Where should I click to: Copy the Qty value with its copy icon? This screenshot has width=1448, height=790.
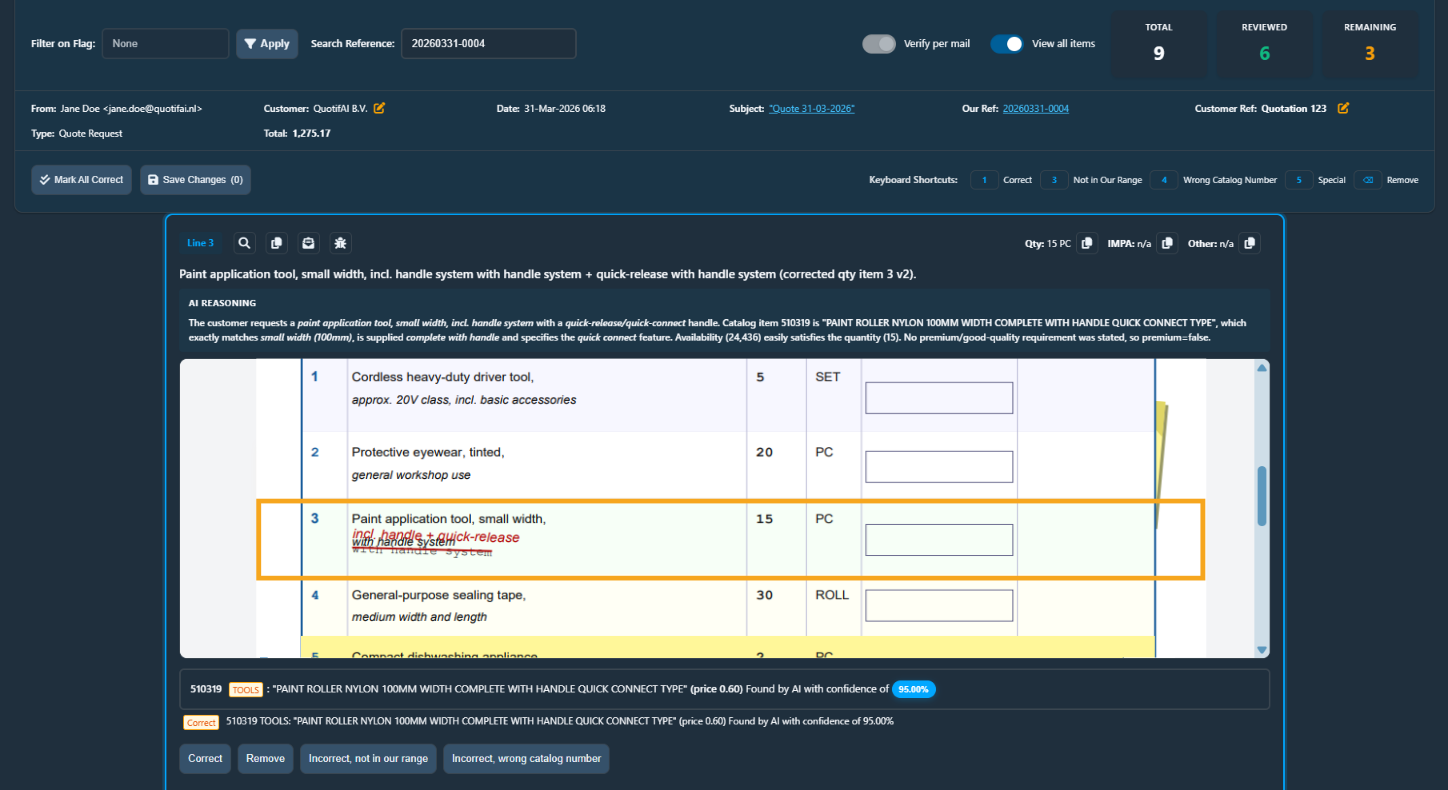1087,242
